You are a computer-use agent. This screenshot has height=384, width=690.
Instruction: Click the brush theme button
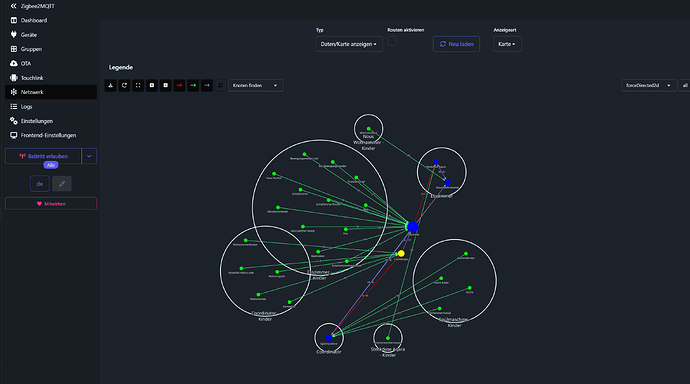pos(62,184)
